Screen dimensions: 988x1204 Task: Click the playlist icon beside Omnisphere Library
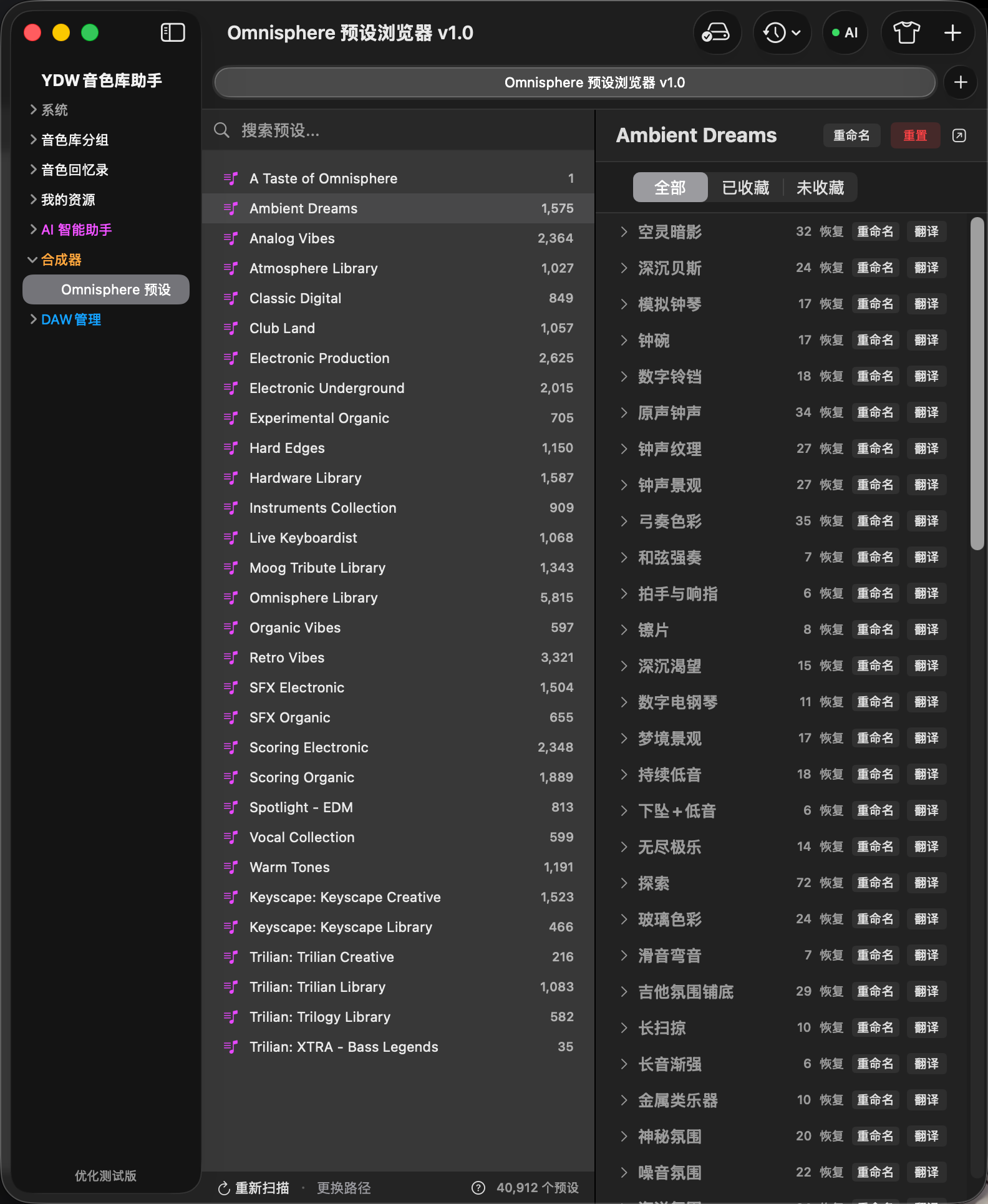coord(231,598)
